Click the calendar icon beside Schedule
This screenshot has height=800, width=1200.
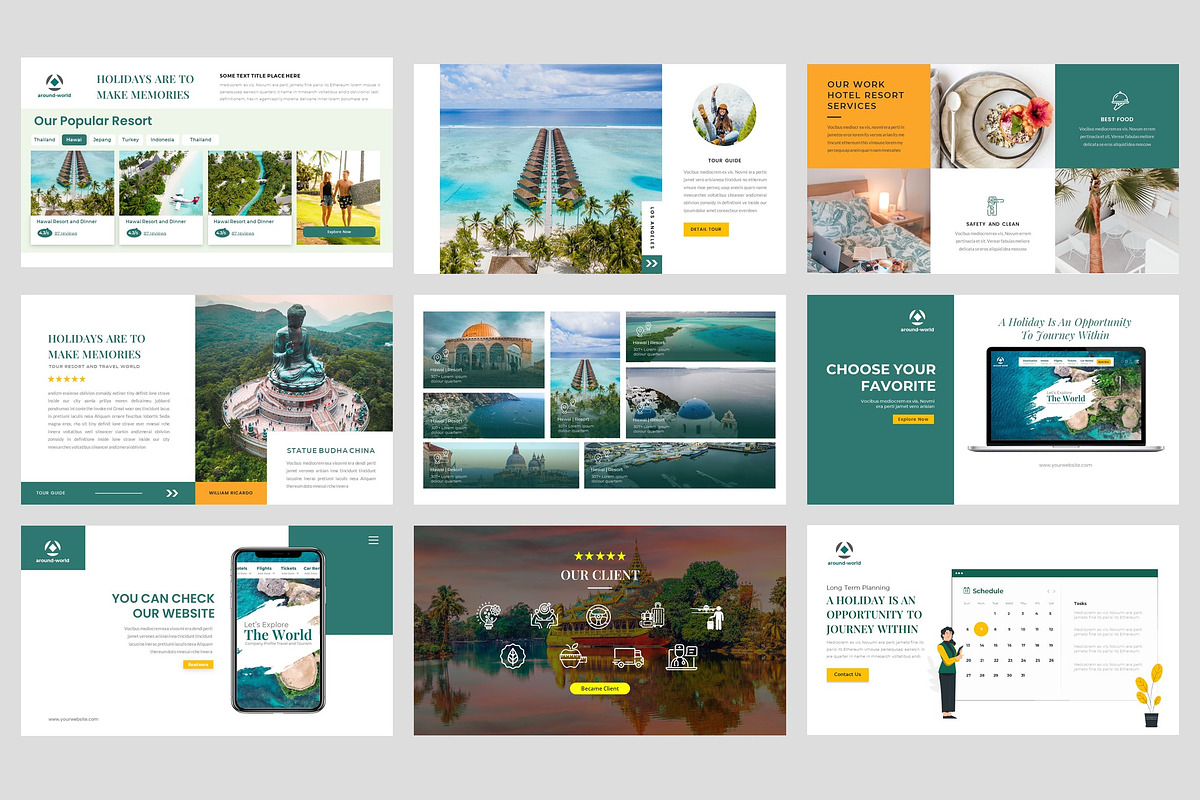click(966, 591)
